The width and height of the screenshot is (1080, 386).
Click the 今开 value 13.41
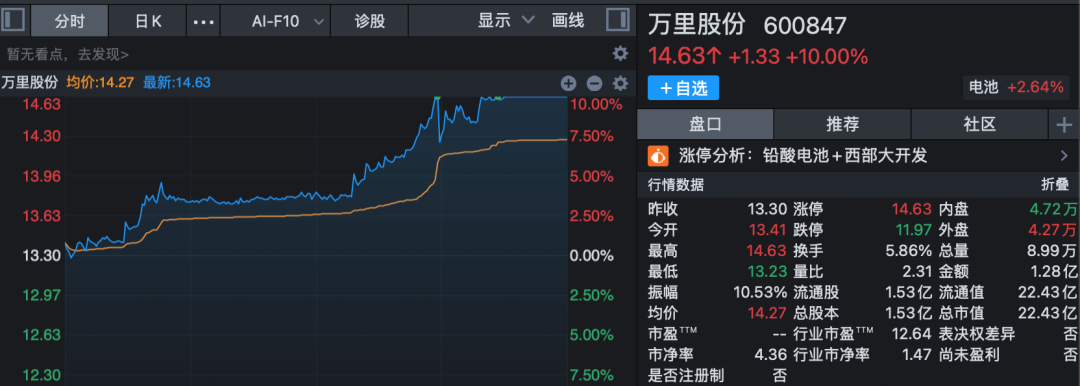pyautogui.click(x=767, y=230)
